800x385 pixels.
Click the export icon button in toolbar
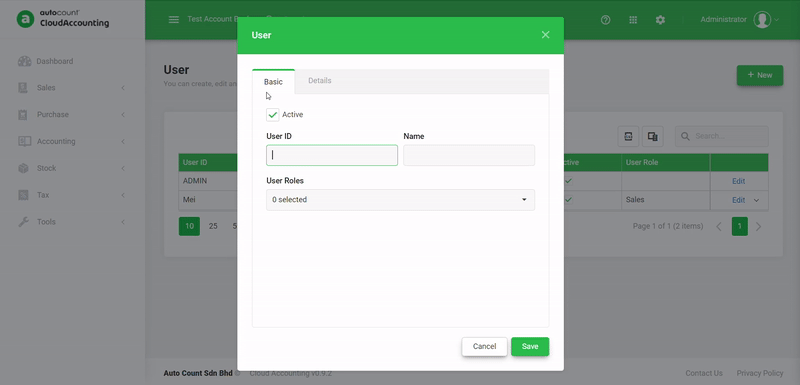click(628, 136)
